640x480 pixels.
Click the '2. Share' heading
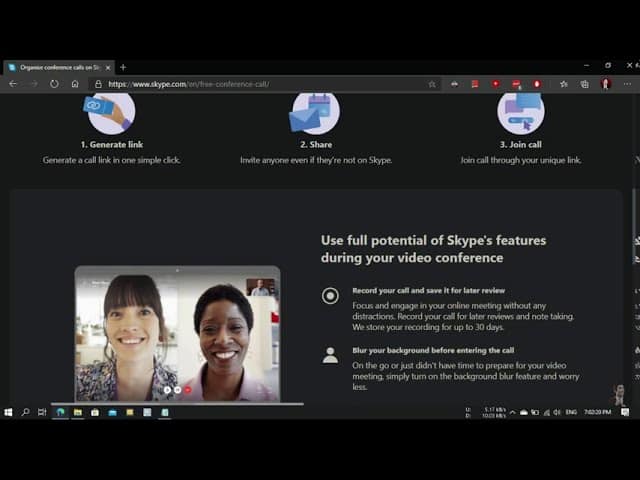tap(316, 144)
